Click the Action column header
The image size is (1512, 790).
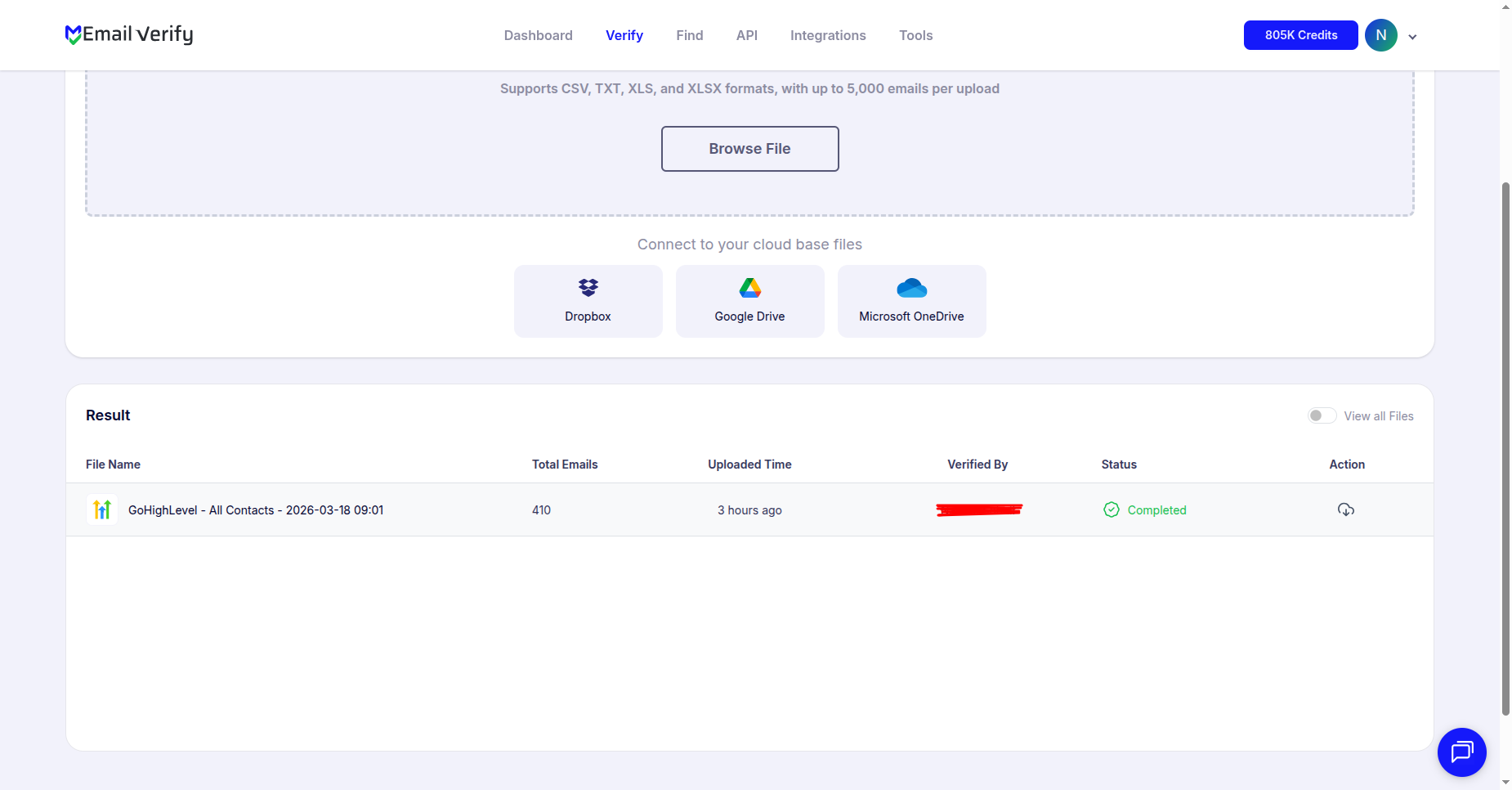point(1347,465)
